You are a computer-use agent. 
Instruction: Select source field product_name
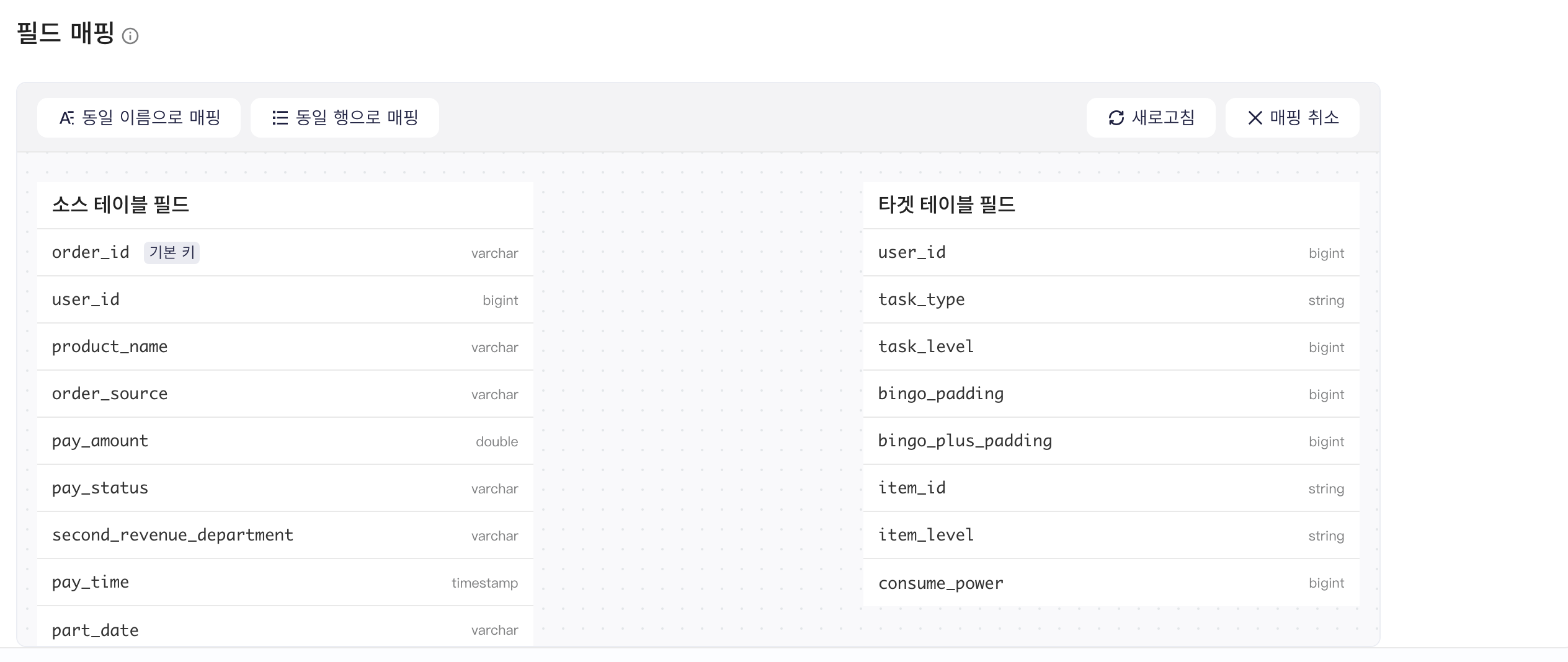point(285,346)
